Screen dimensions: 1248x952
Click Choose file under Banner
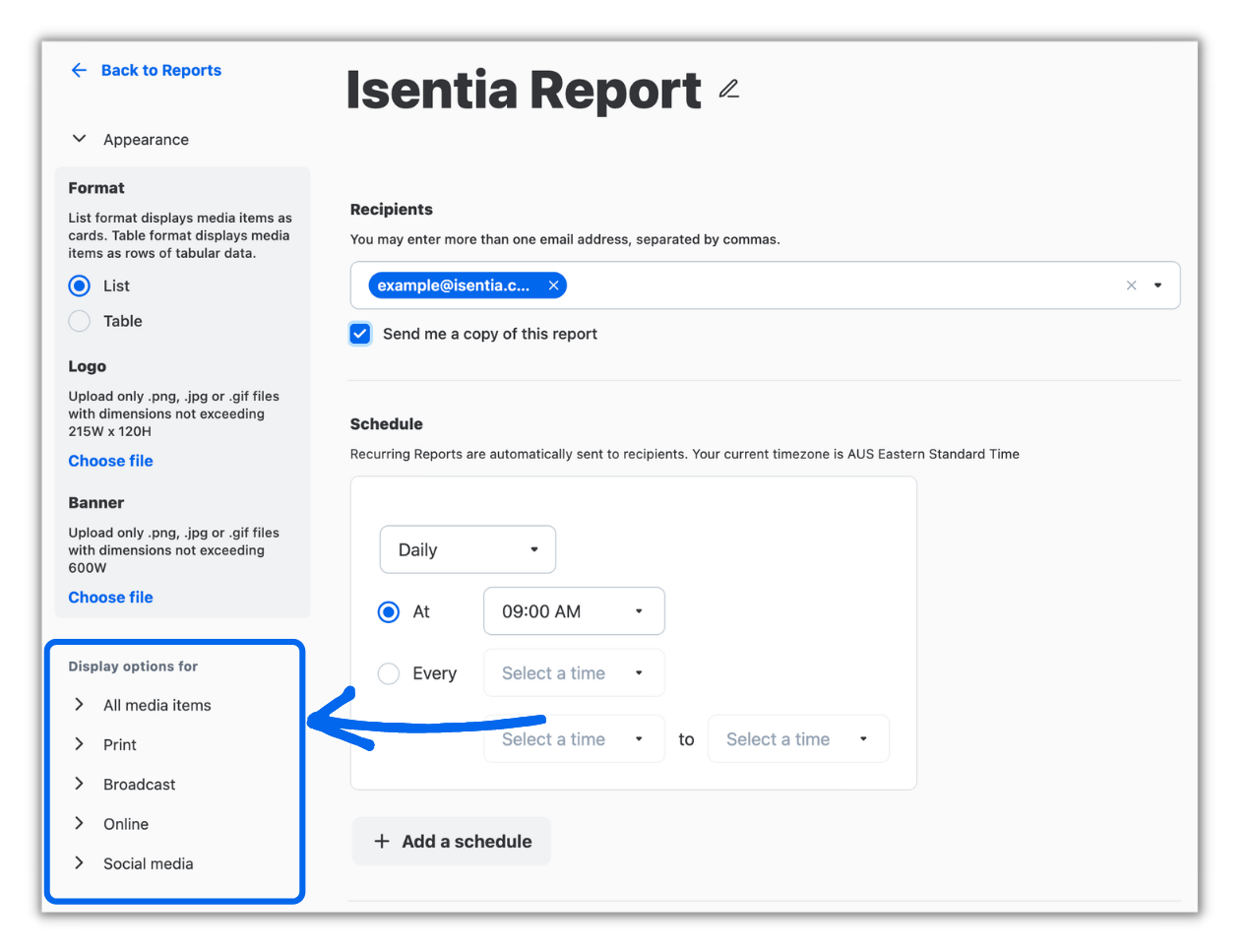point(110,598)
